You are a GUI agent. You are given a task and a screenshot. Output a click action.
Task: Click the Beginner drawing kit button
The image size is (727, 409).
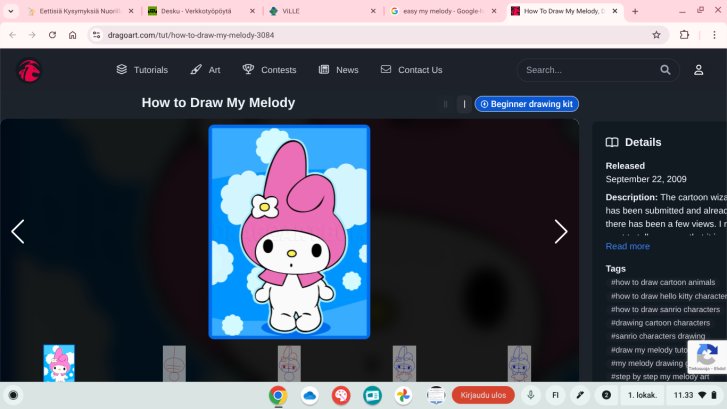[526, 104]
